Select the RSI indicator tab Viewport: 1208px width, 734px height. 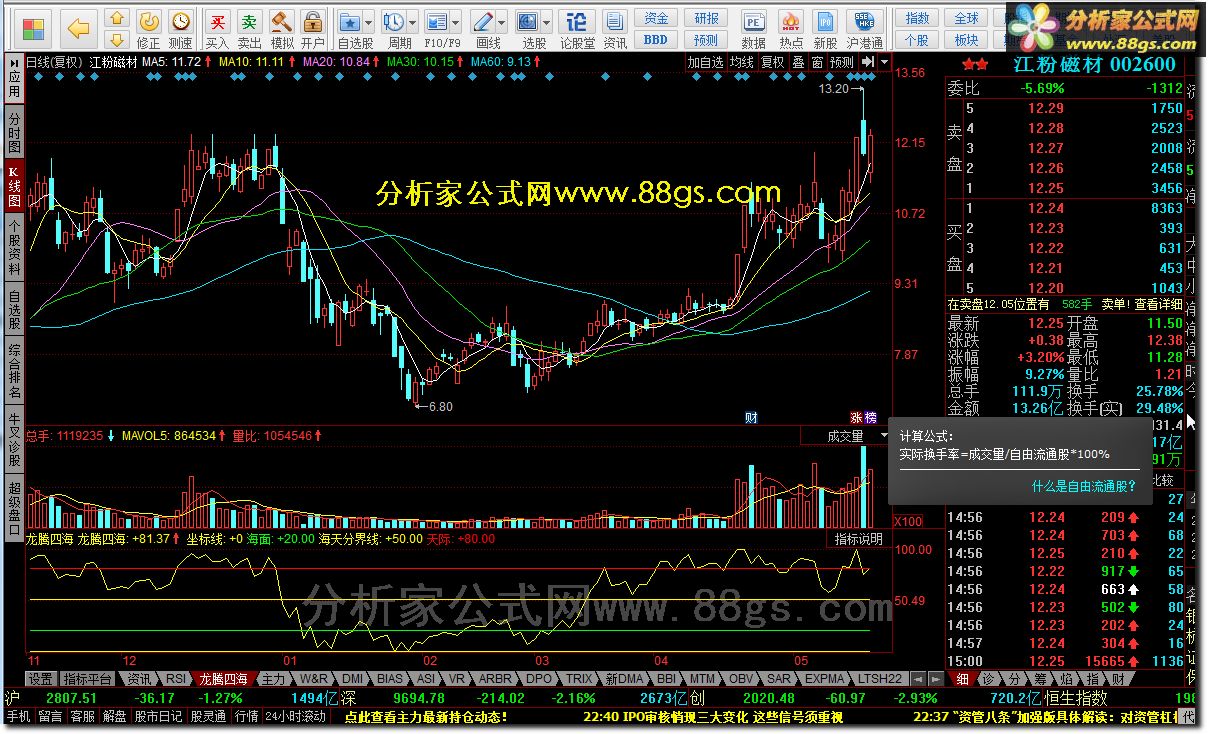coord(175,678)
